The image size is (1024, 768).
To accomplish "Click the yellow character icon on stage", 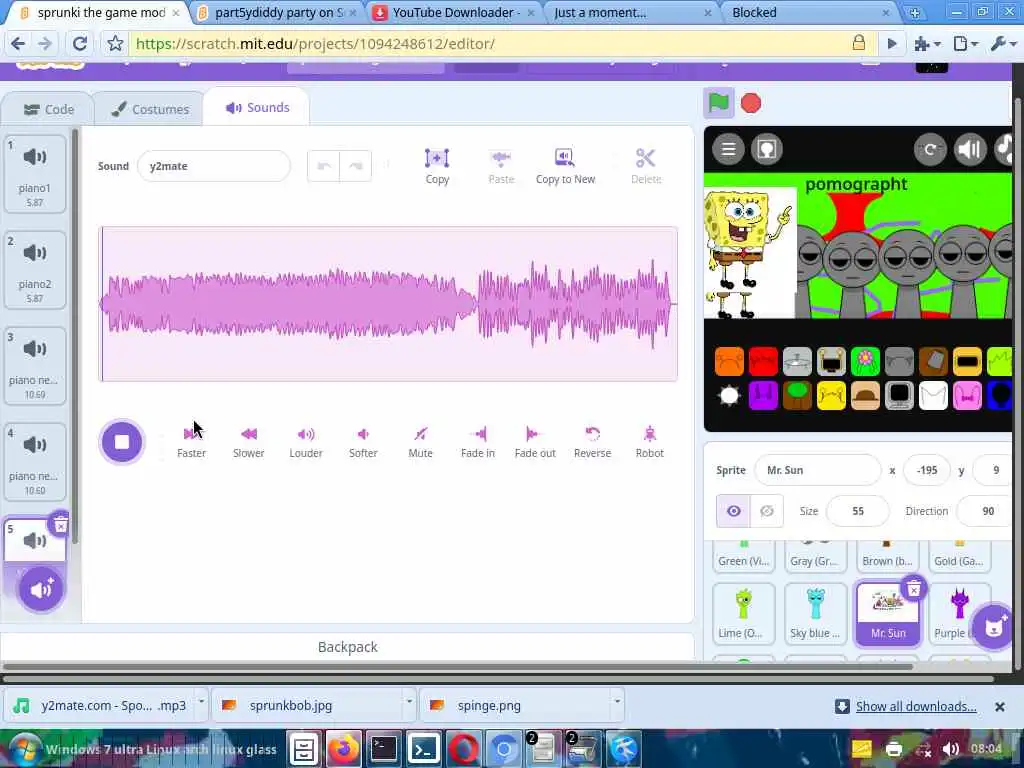I will (831, 396).
